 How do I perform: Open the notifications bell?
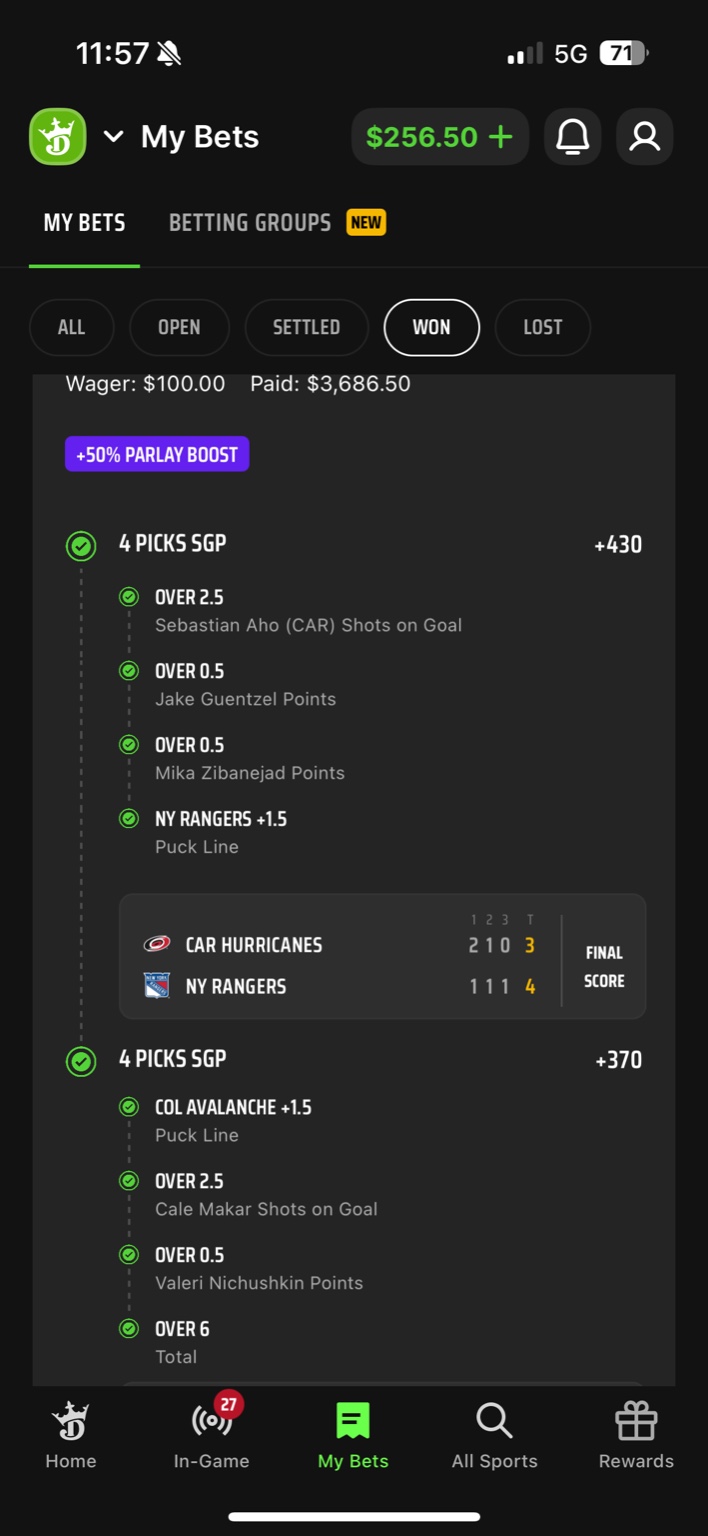572,136
